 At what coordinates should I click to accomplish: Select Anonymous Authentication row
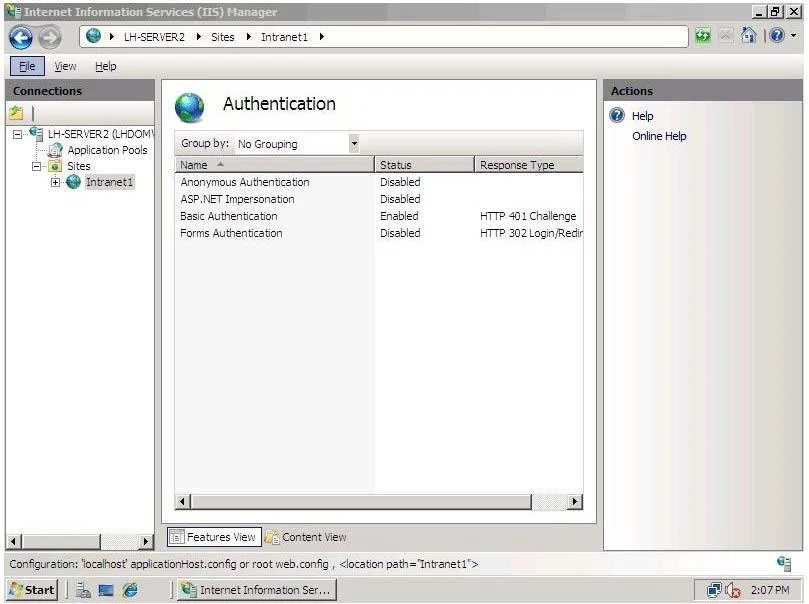pyautogui.click(x=379, y=182)
